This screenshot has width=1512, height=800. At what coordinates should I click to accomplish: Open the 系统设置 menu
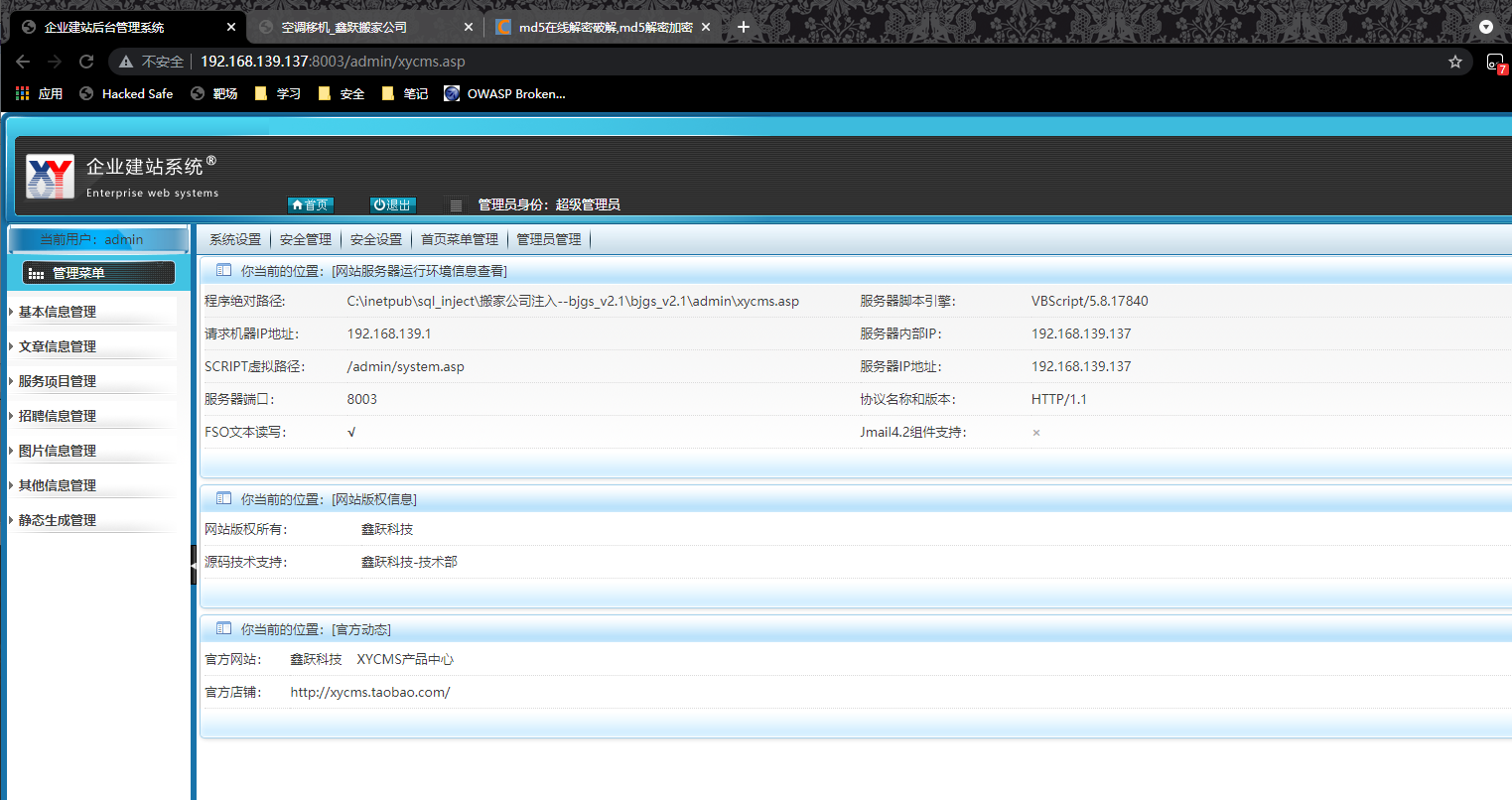pyautogui.click(x=235, y=239)
